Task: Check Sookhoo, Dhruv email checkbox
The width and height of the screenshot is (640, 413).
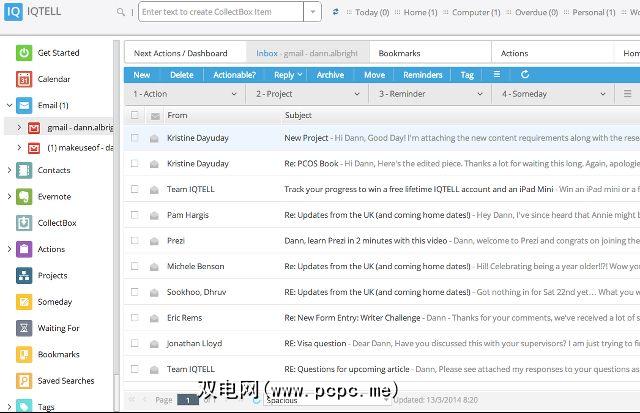Action: [x=135, y=292]
